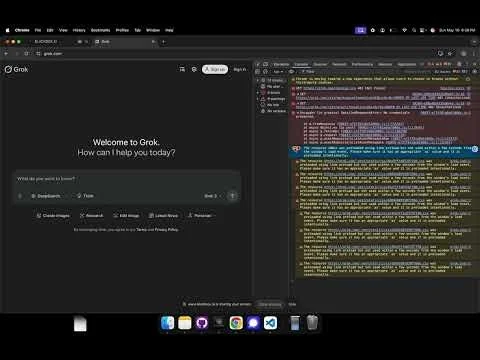Image resolution: width=480 pixels, height=360 pixels.
Task: Open the Sources tab in DevTools
Action: click(x=320, y=64)
